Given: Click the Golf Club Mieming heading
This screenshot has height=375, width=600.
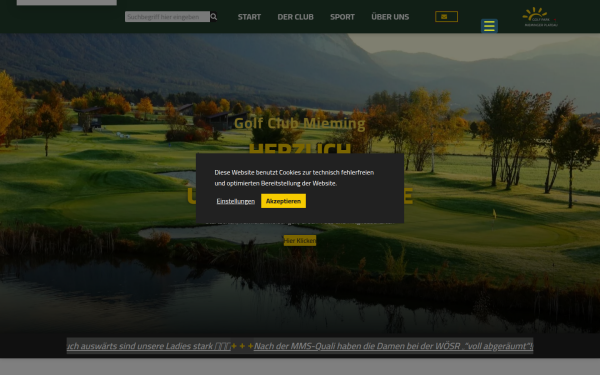Looking at the screenshot, I should [x=300, y=124].
